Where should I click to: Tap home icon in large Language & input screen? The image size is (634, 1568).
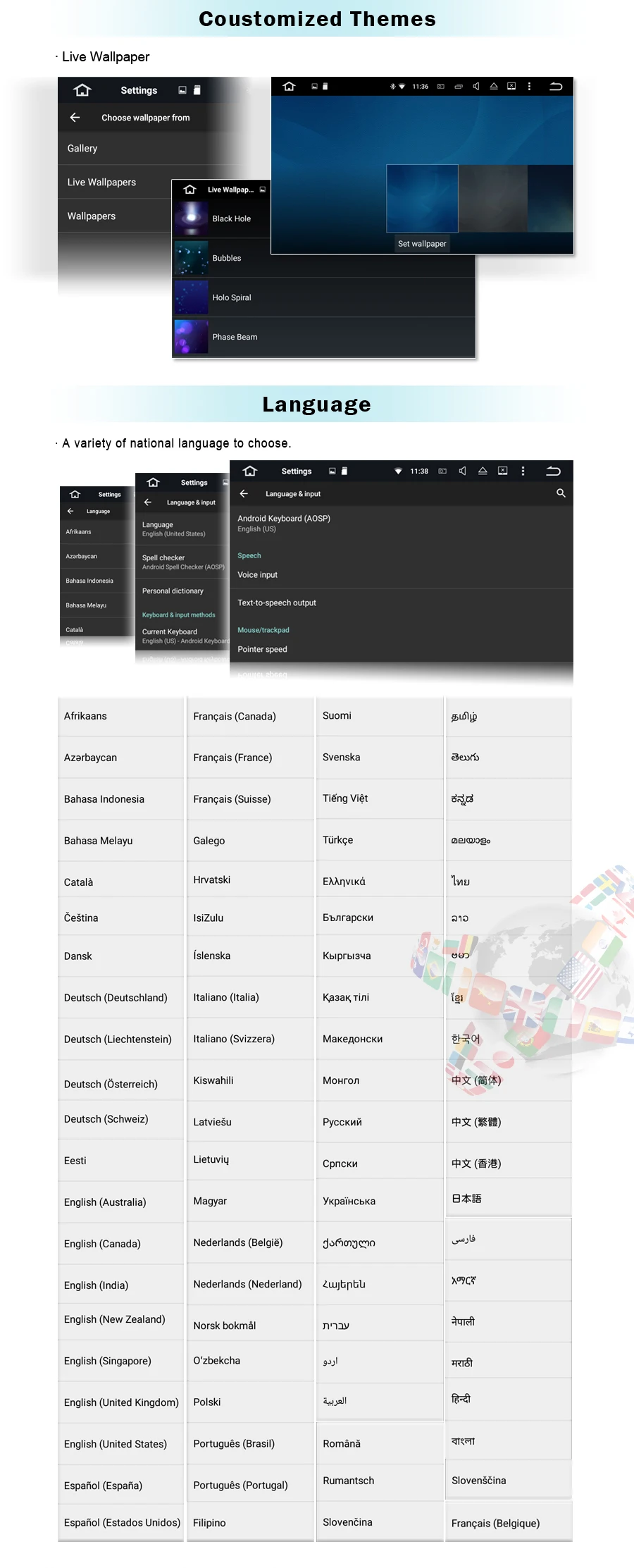tap(249, 471)
